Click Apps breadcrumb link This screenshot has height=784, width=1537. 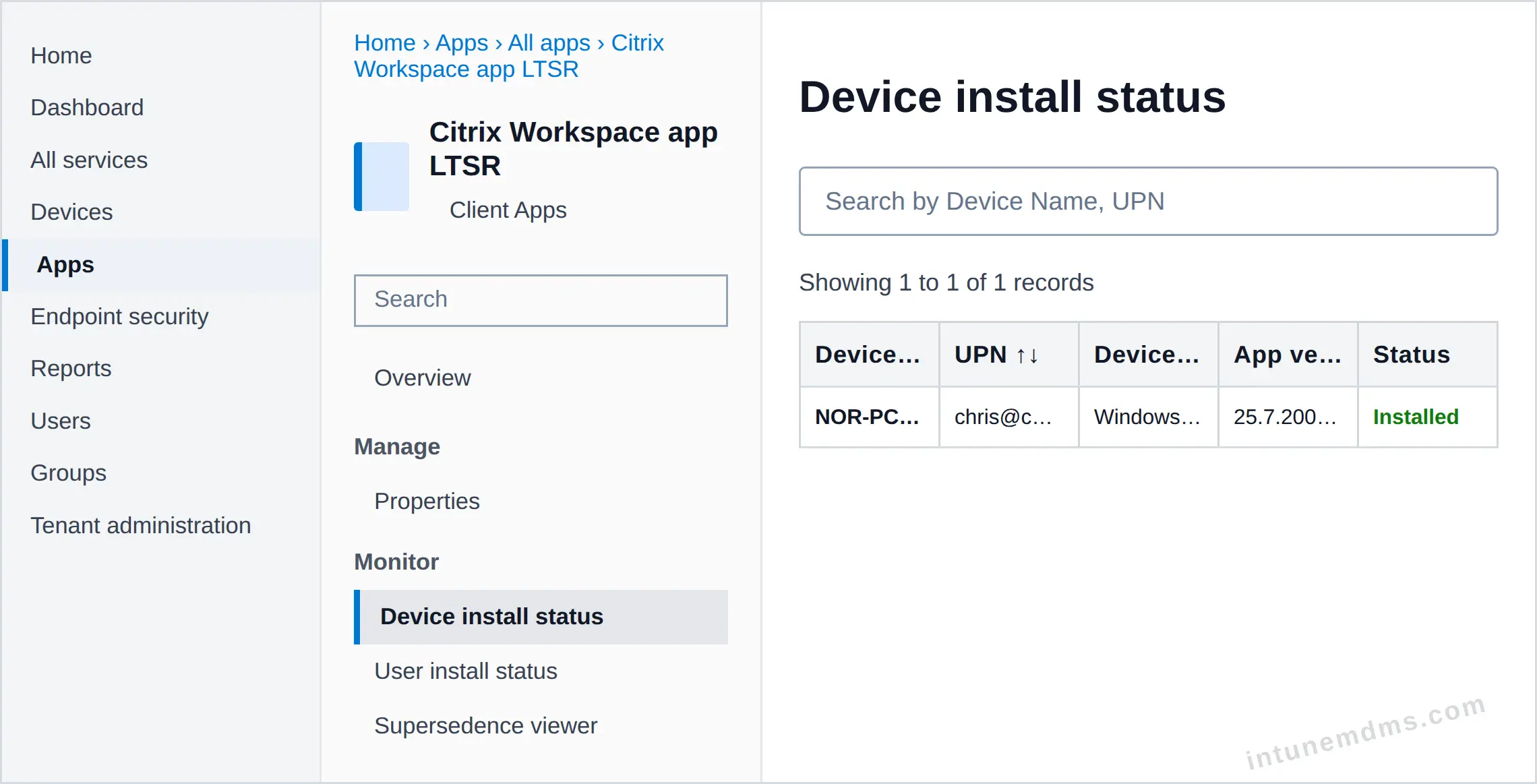(462, 42)
